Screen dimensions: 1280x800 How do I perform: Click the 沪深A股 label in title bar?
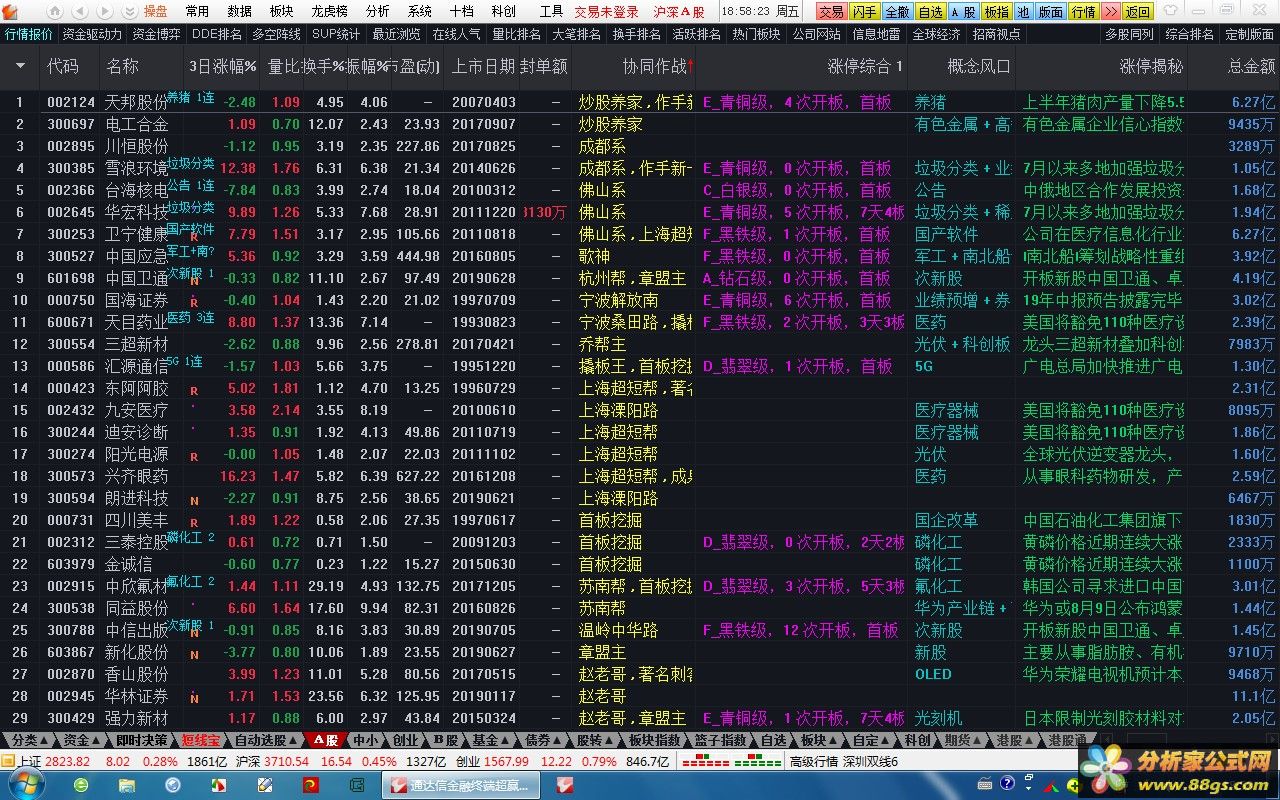click(x=679, y=12)
